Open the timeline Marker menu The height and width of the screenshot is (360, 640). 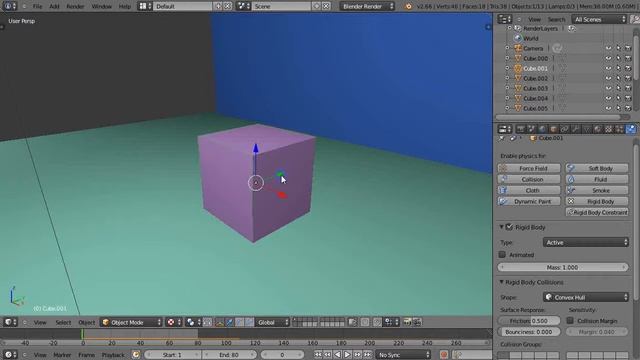pos(62,355)
